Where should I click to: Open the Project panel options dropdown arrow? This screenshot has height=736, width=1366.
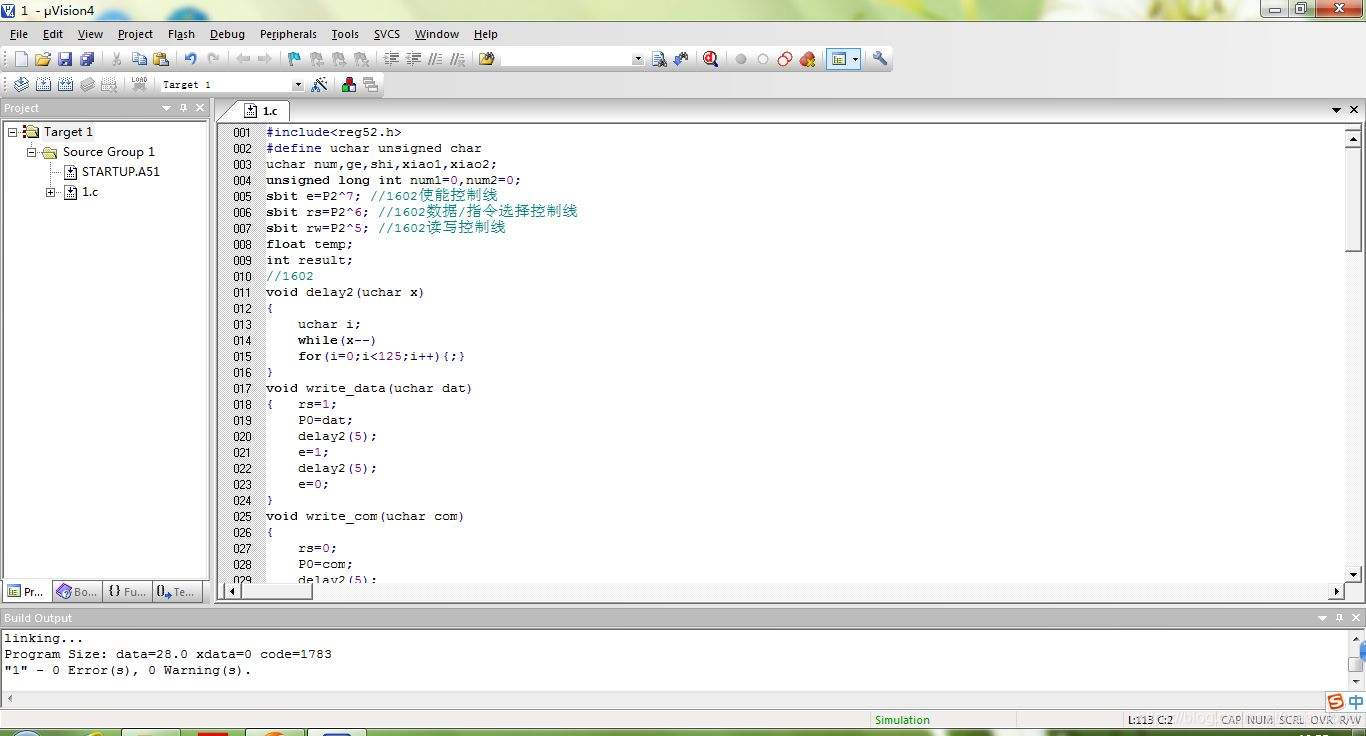tap(167, 108)
